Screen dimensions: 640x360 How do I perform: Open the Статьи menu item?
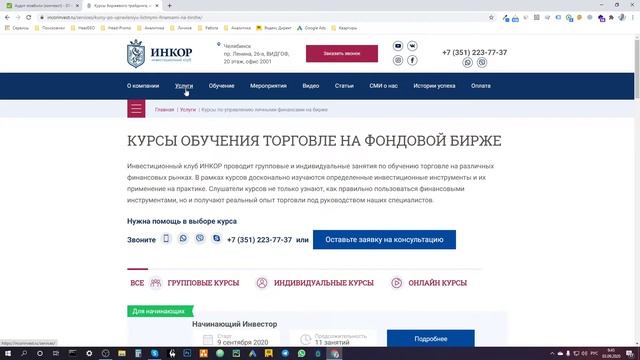click(x=344, y=86)
